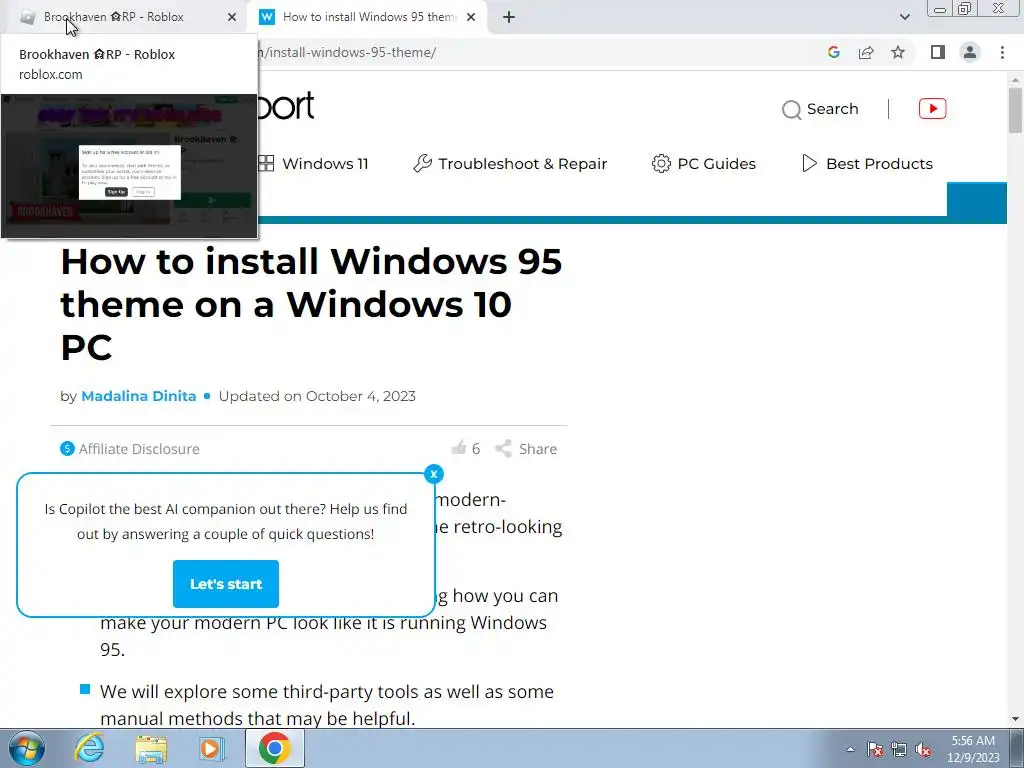Image resolution: width=1024 pixels, height=768 pixels.
Task: Dismiss the Copilot survey popup
Action: tap(434, 474)
